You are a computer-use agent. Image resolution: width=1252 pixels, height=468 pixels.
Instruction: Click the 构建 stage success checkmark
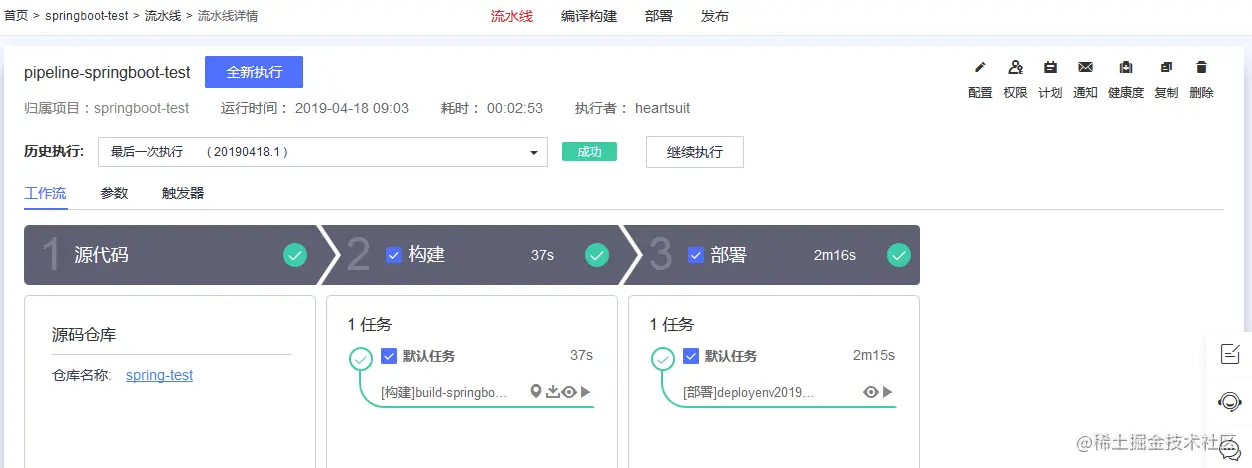(597, 255)
